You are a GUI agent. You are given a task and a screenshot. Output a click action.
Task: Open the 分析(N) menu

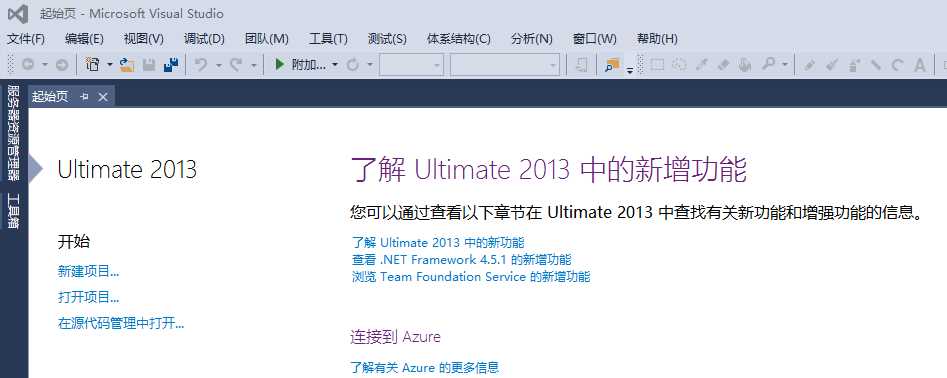(531, 39)
